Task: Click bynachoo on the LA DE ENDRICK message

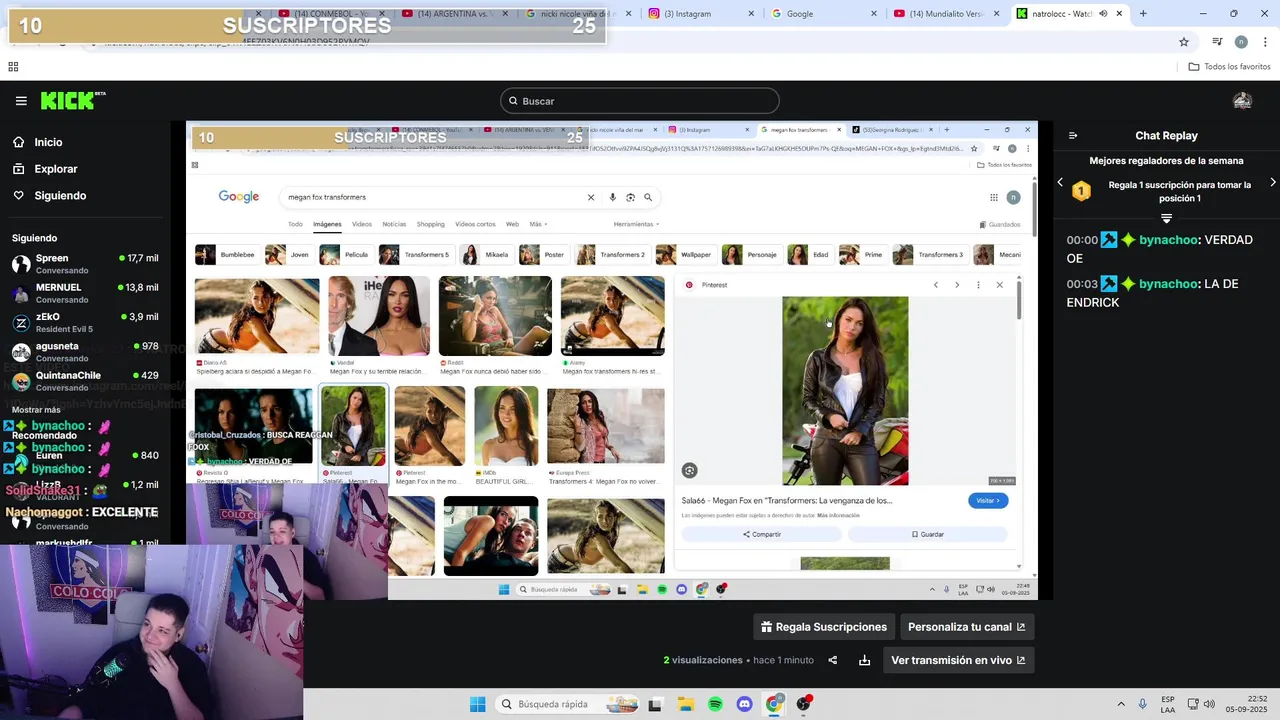Action: (x=1169, y=284)
